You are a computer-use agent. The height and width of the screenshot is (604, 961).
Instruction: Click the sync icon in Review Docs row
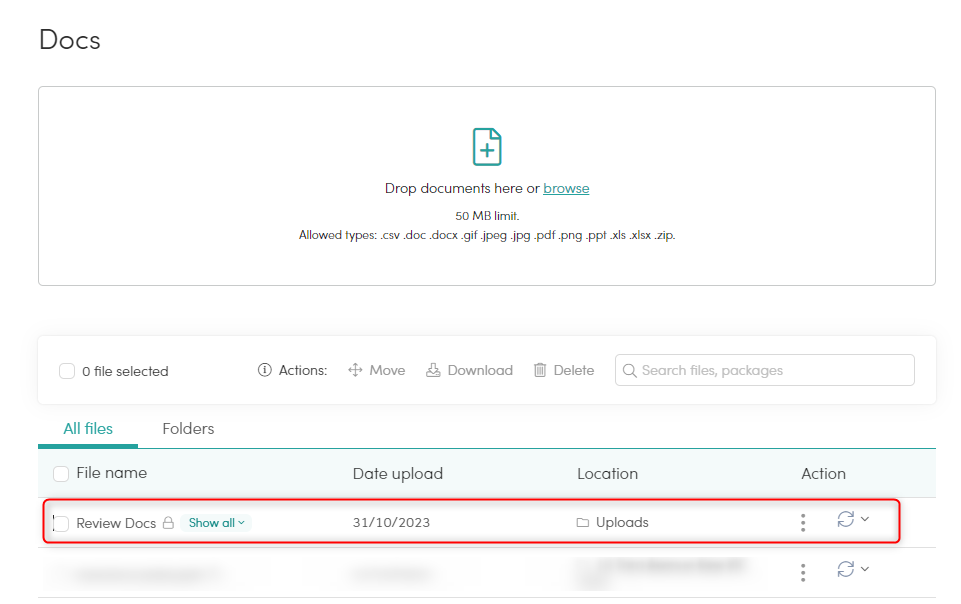[x=846, y=519]
